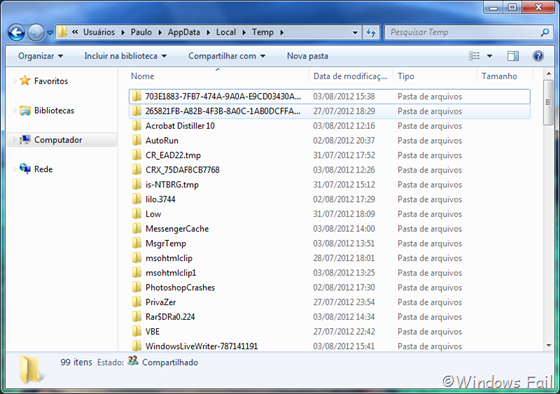Viewport: 560px width, 394px height.
Task: Open the Organizar menu
Action: 41,56
